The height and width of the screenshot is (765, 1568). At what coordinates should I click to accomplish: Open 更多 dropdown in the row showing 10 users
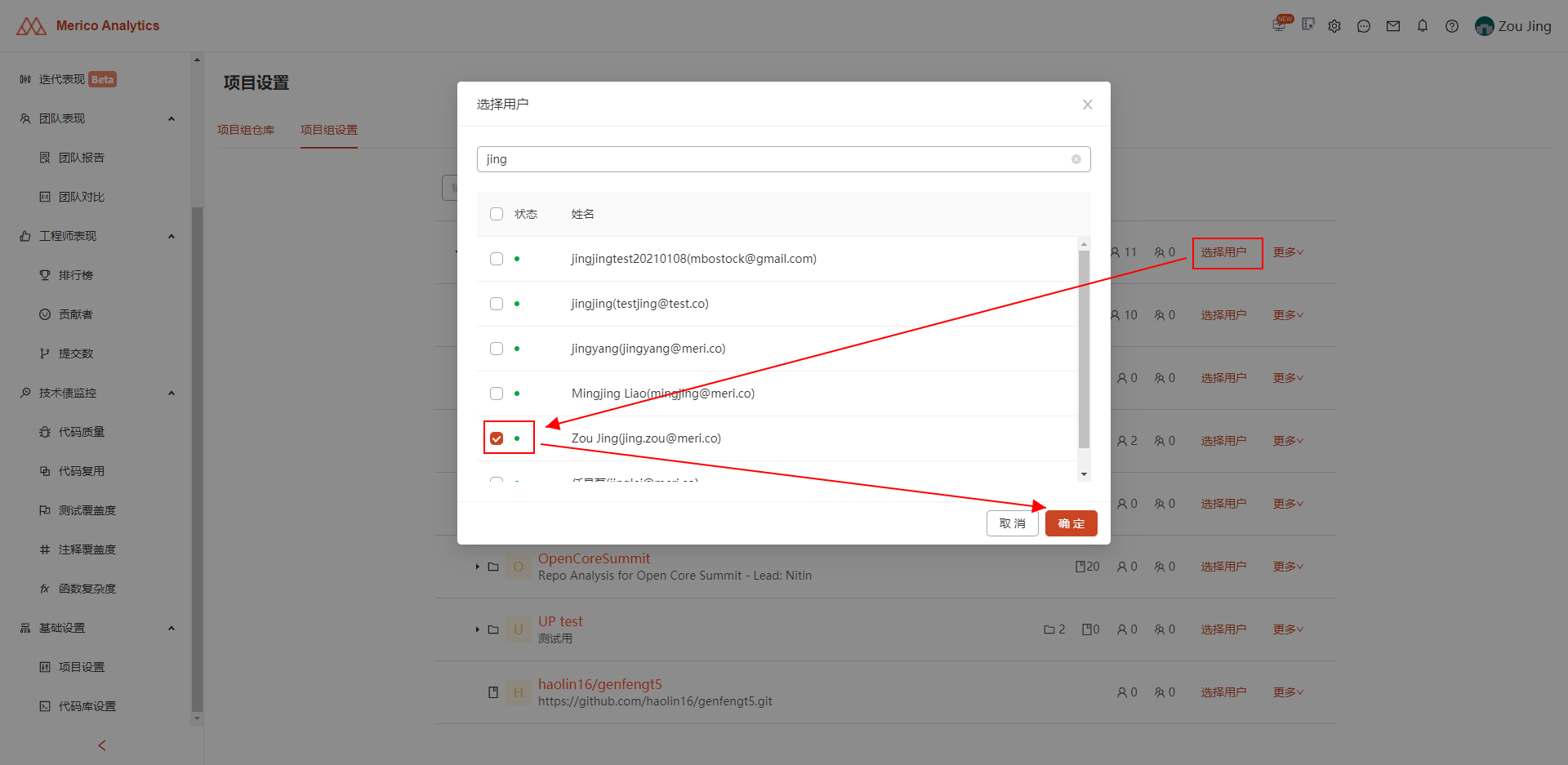pos(1288,315)
